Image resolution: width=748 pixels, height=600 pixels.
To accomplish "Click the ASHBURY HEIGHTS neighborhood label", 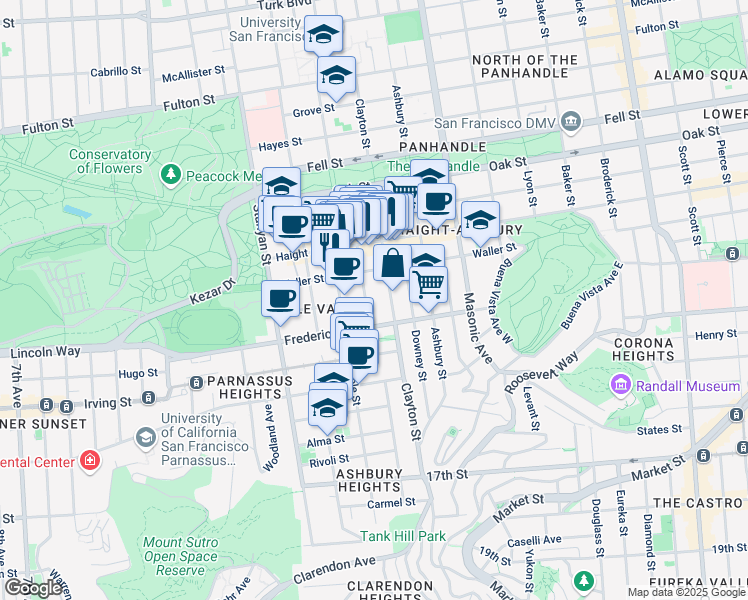I will tap(369, 480).
